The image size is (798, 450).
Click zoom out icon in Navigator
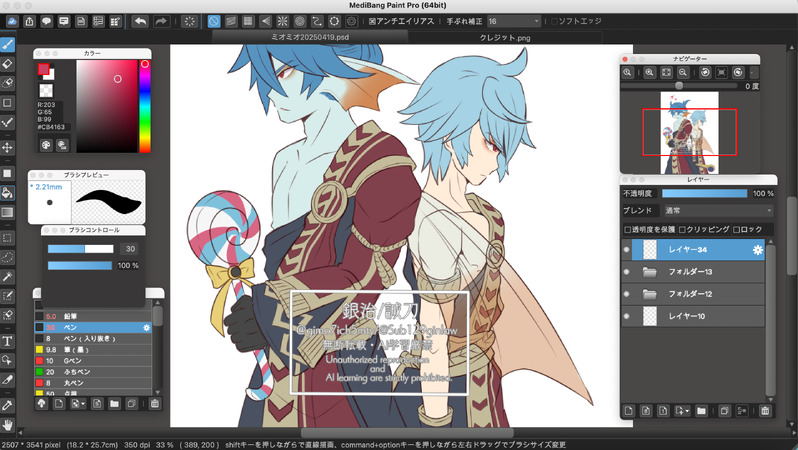coord(683,73)
